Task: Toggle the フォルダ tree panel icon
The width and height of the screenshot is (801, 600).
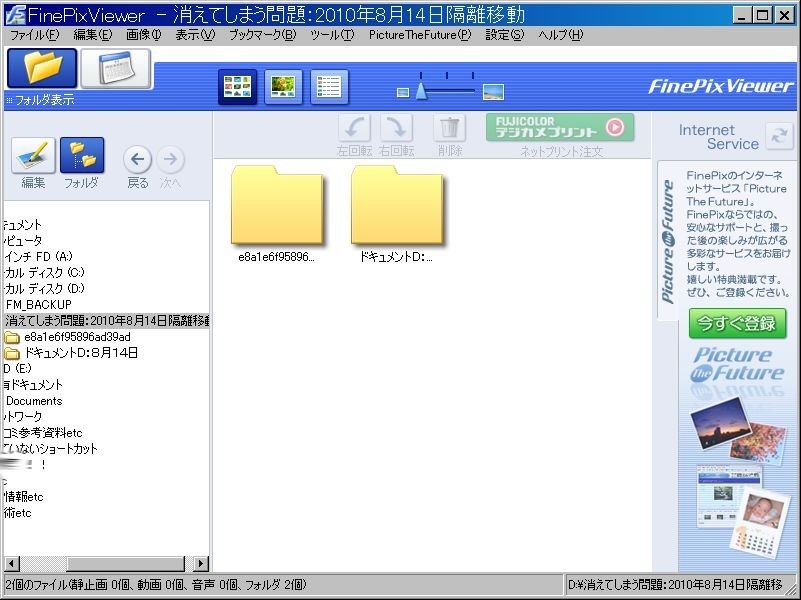Action: point(82,155)
